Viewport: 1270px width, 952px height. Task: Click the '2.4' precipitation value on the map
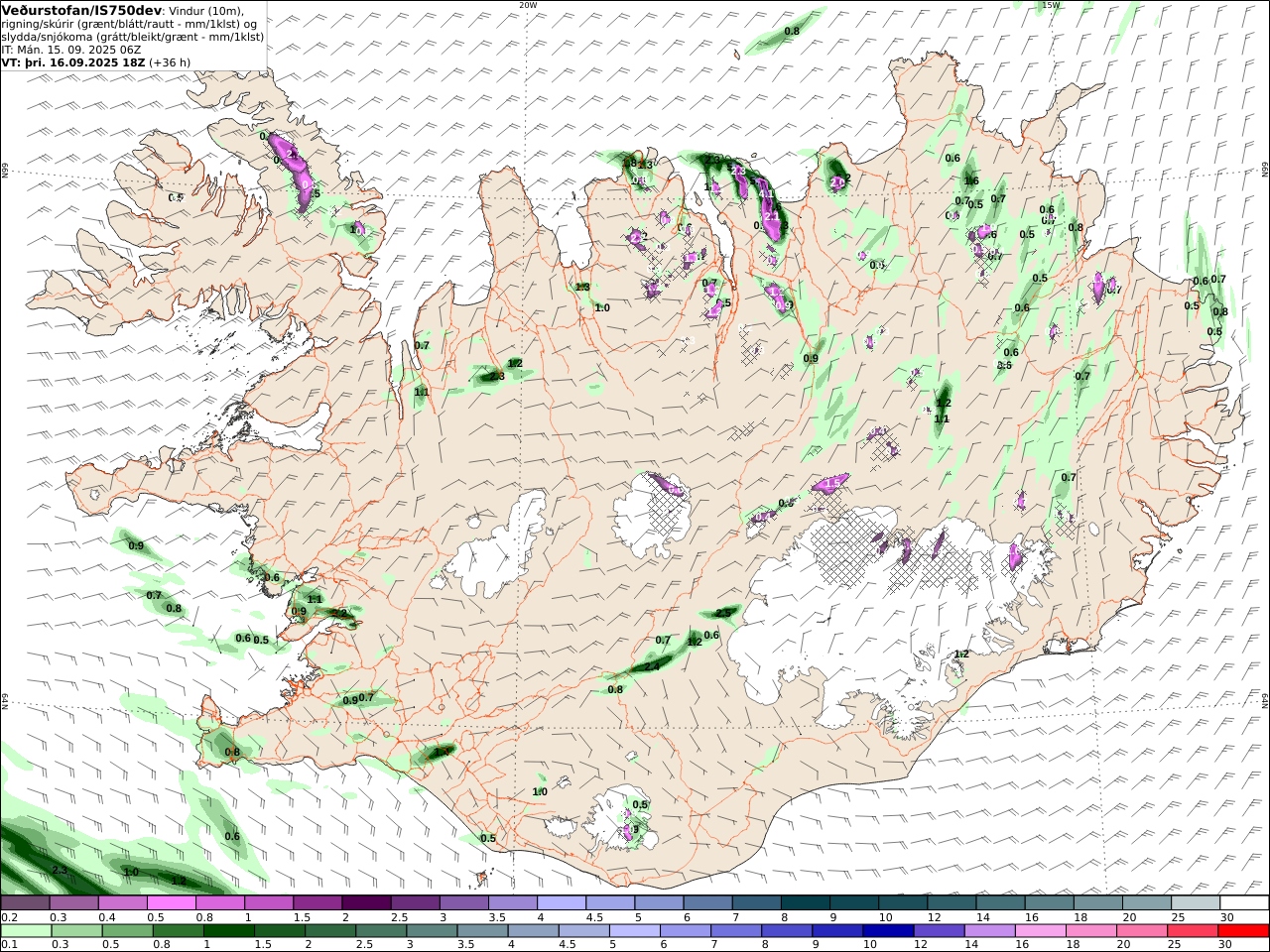tap(652, 666)
